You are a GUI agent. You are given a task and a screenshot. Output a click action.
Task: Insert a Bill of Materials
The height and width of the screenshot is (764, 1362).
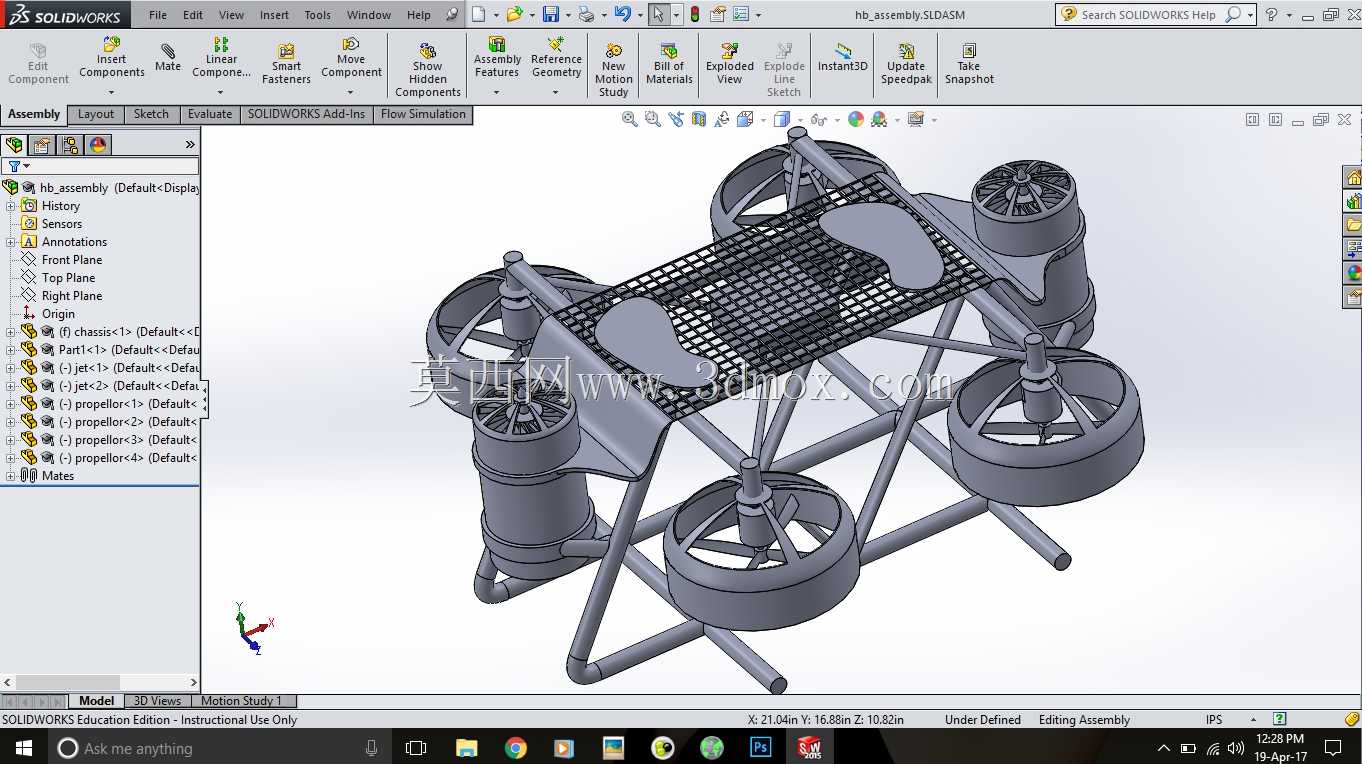[669, 64]
